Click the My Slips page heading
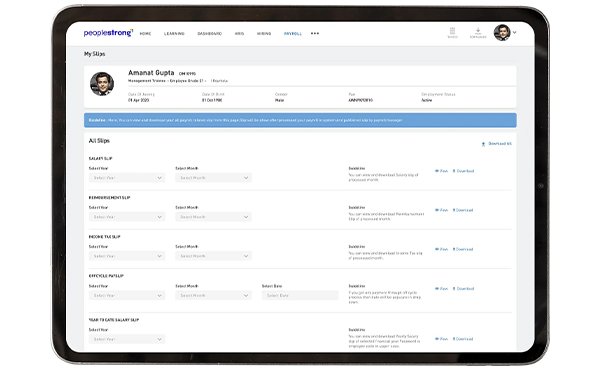The width and height of the screenshot is (600, 370). [95, 54]
